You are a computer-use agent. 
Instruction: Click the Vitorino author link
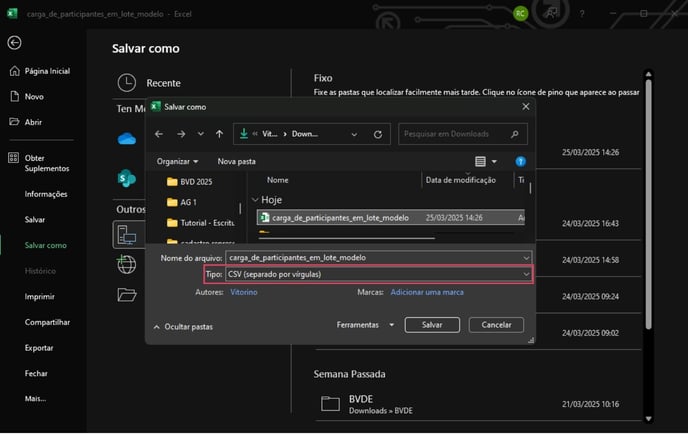244,292
